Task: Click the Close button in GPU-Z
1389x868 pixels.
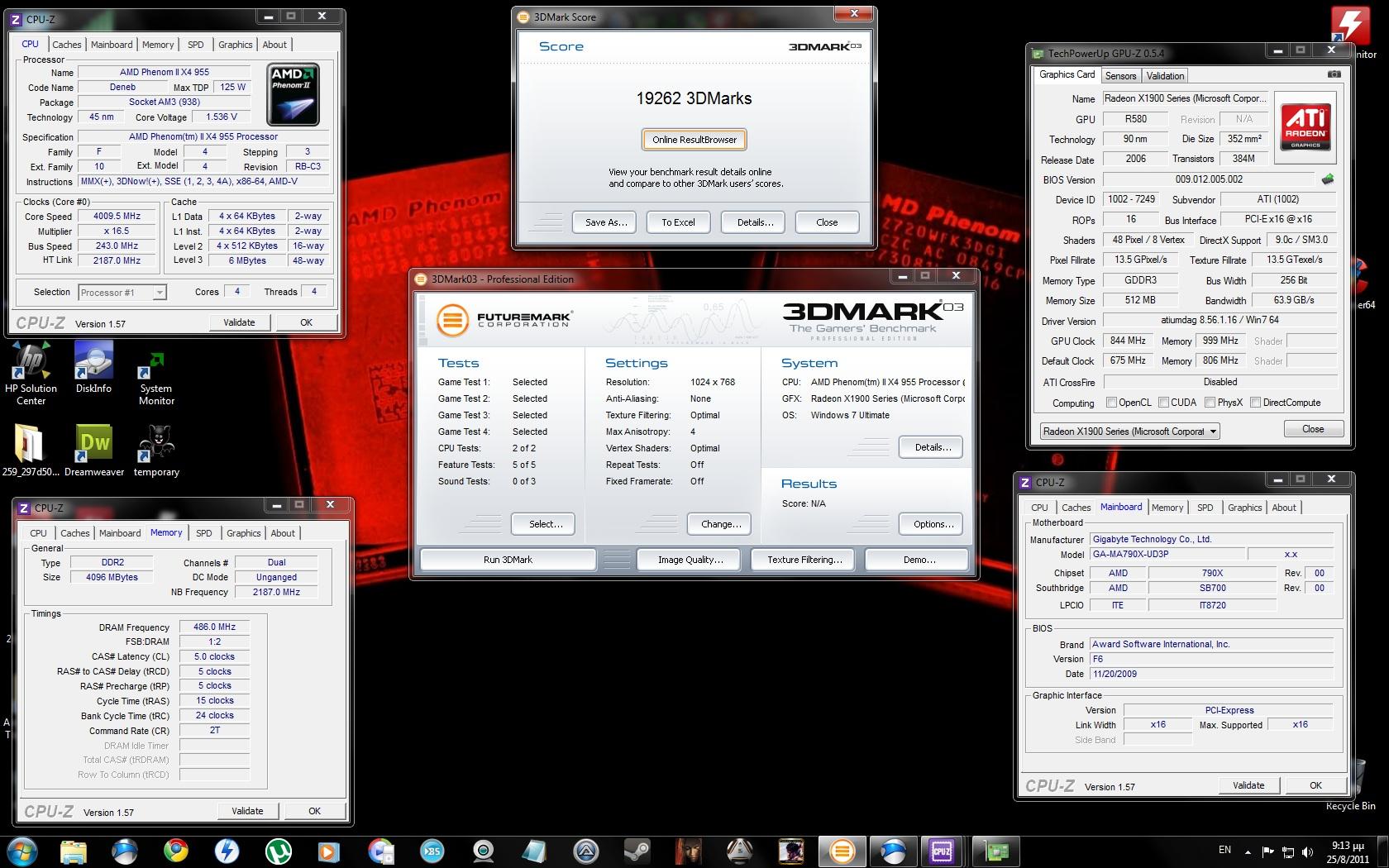Action: pos(1313,429)
